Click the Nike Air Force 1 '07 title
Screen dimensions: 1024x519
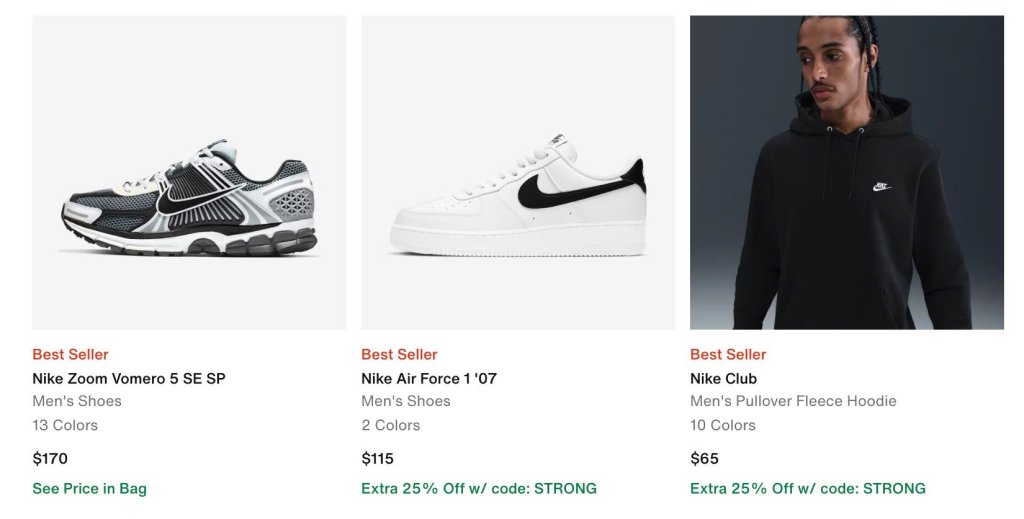[x=429, y=378]
